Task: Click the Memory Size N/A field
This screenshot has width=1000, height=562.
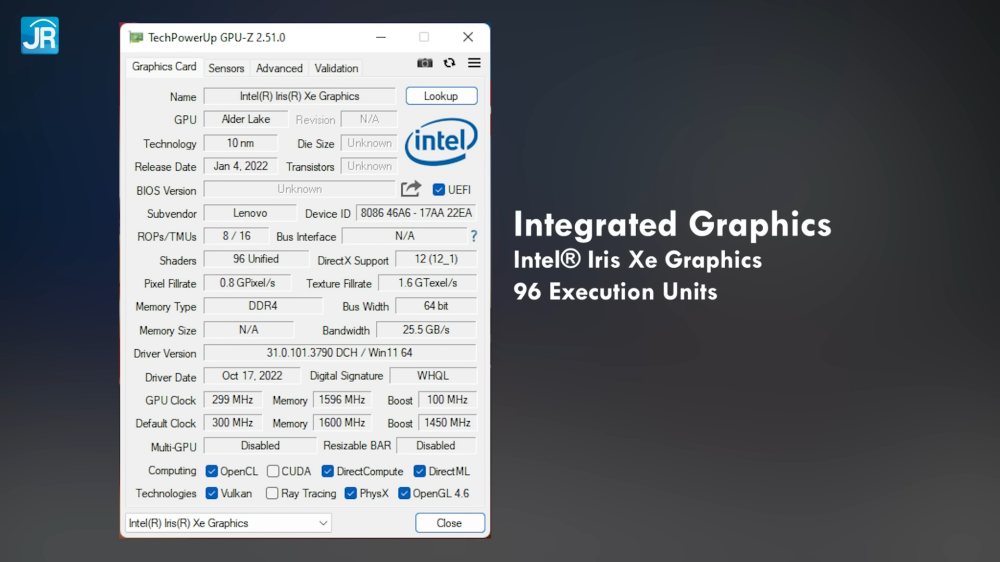Action: tap(249, 330)
